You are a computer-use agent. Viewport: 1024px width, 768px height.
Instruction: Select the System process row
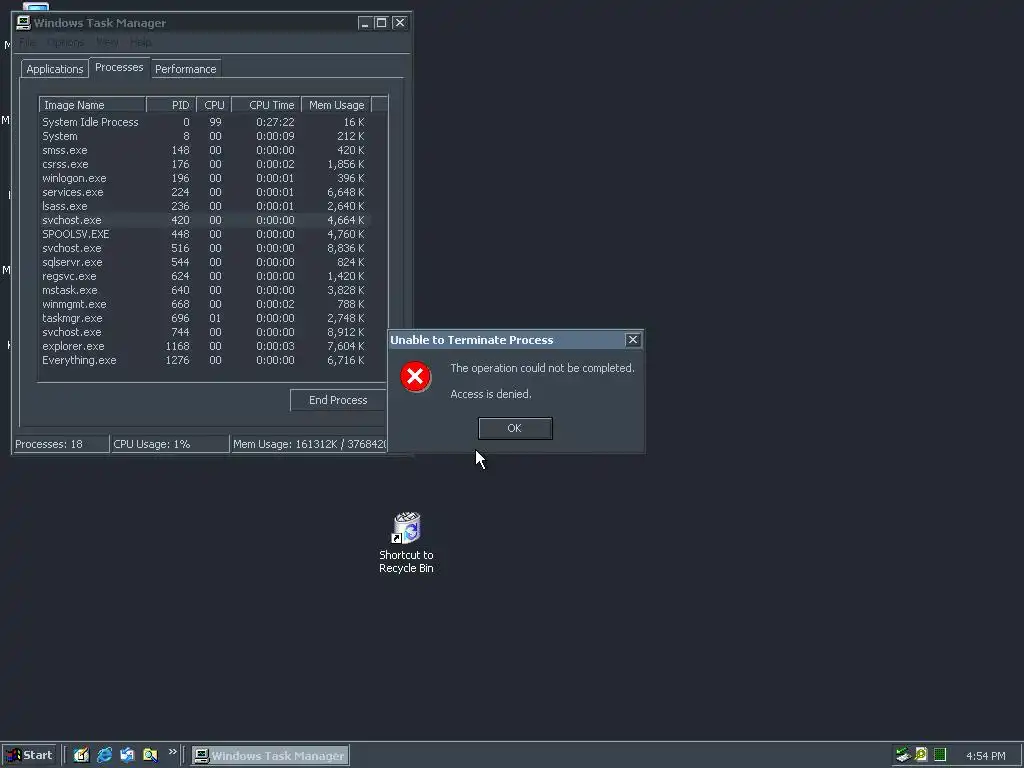205,136
